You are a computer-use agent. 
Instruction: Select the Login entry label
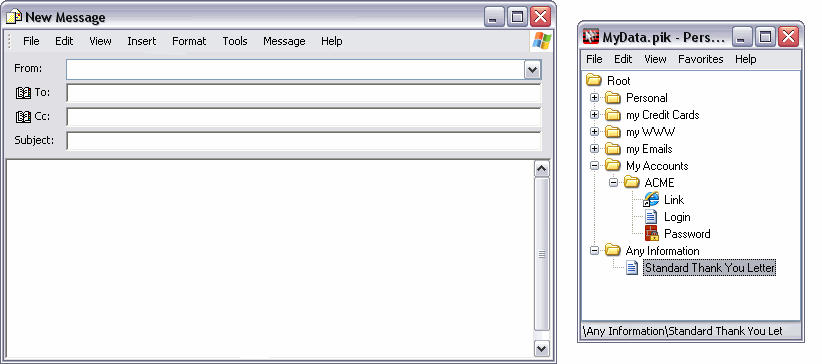677,217
